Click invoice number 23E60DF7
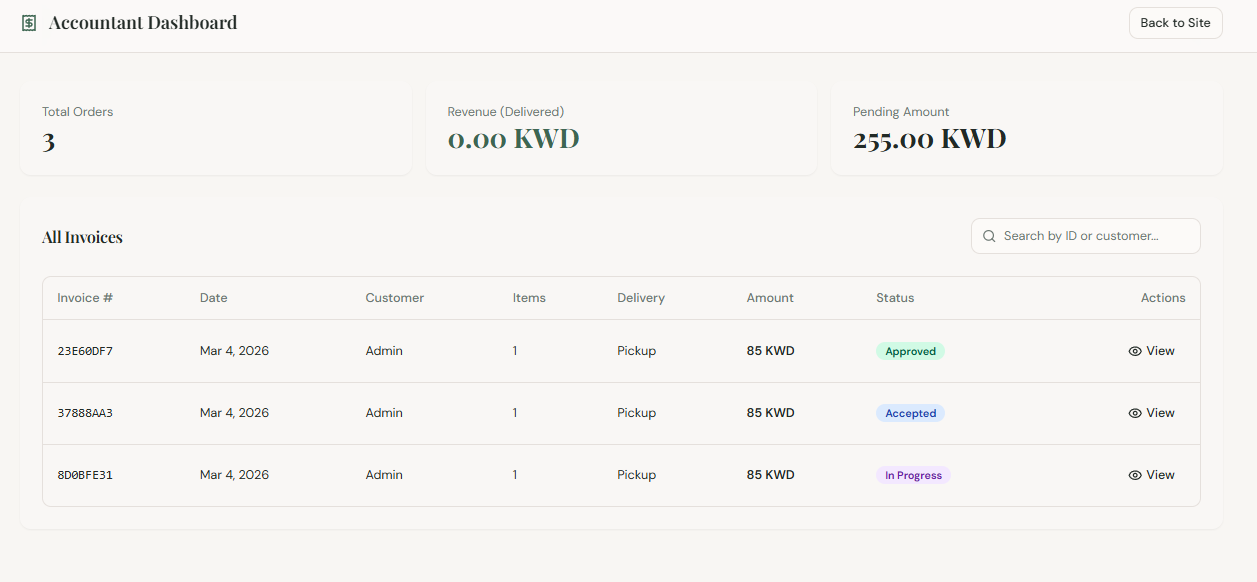The image size is (1257, 582). (x=85, y=351)
